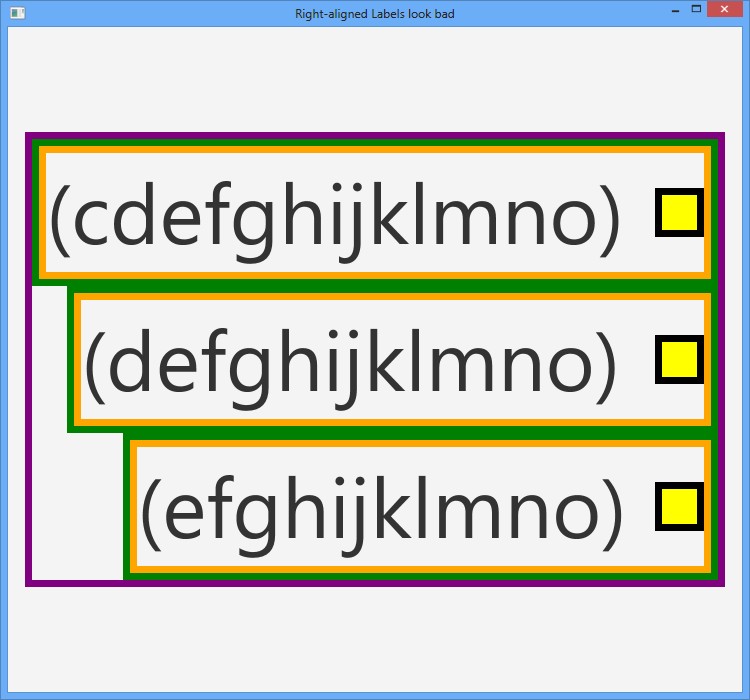This screenshot has width=750, height=700.
Task: Click the application icon in title bar
Action: [16, 13]
